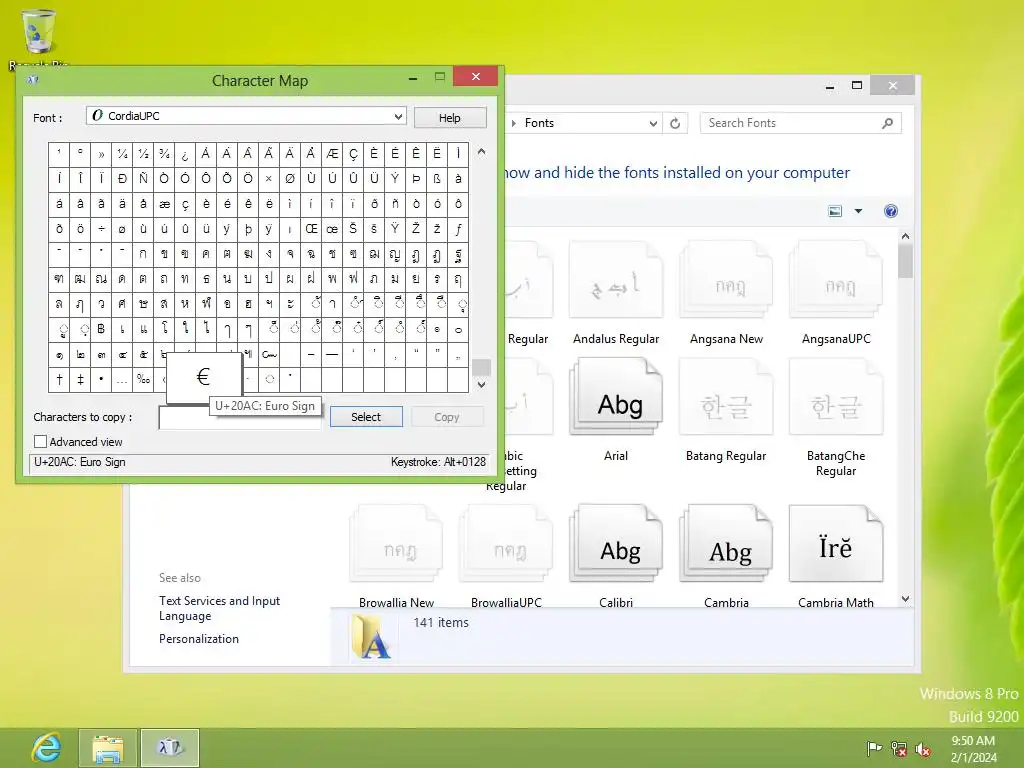Open the Fonts address bar history dropdown
The height and width of the screenshot is (768, 1024).
pyautogui.click(x=652, y=123)
